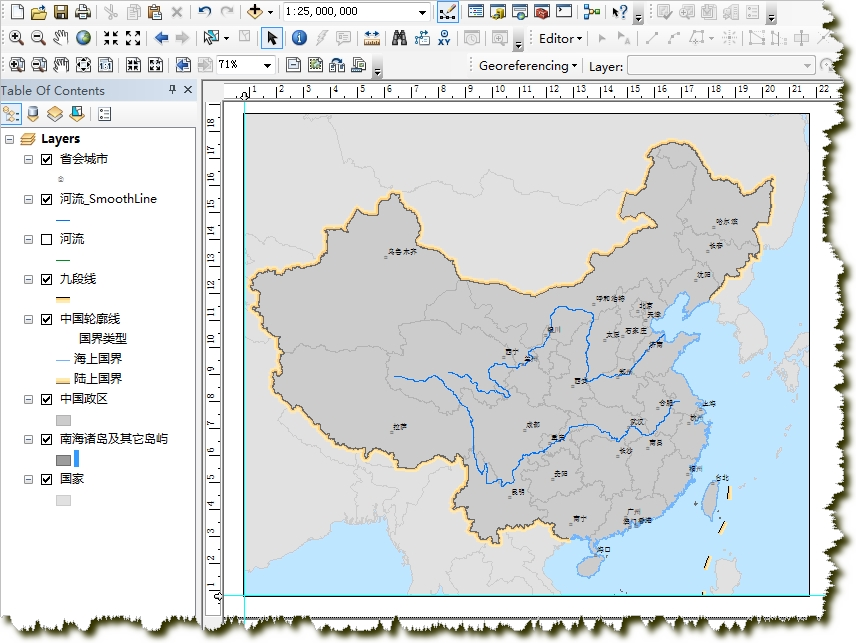Viewport: 856px width, 643px height.
Task: Activate the Pan hand tool
Action: [60, 38]
